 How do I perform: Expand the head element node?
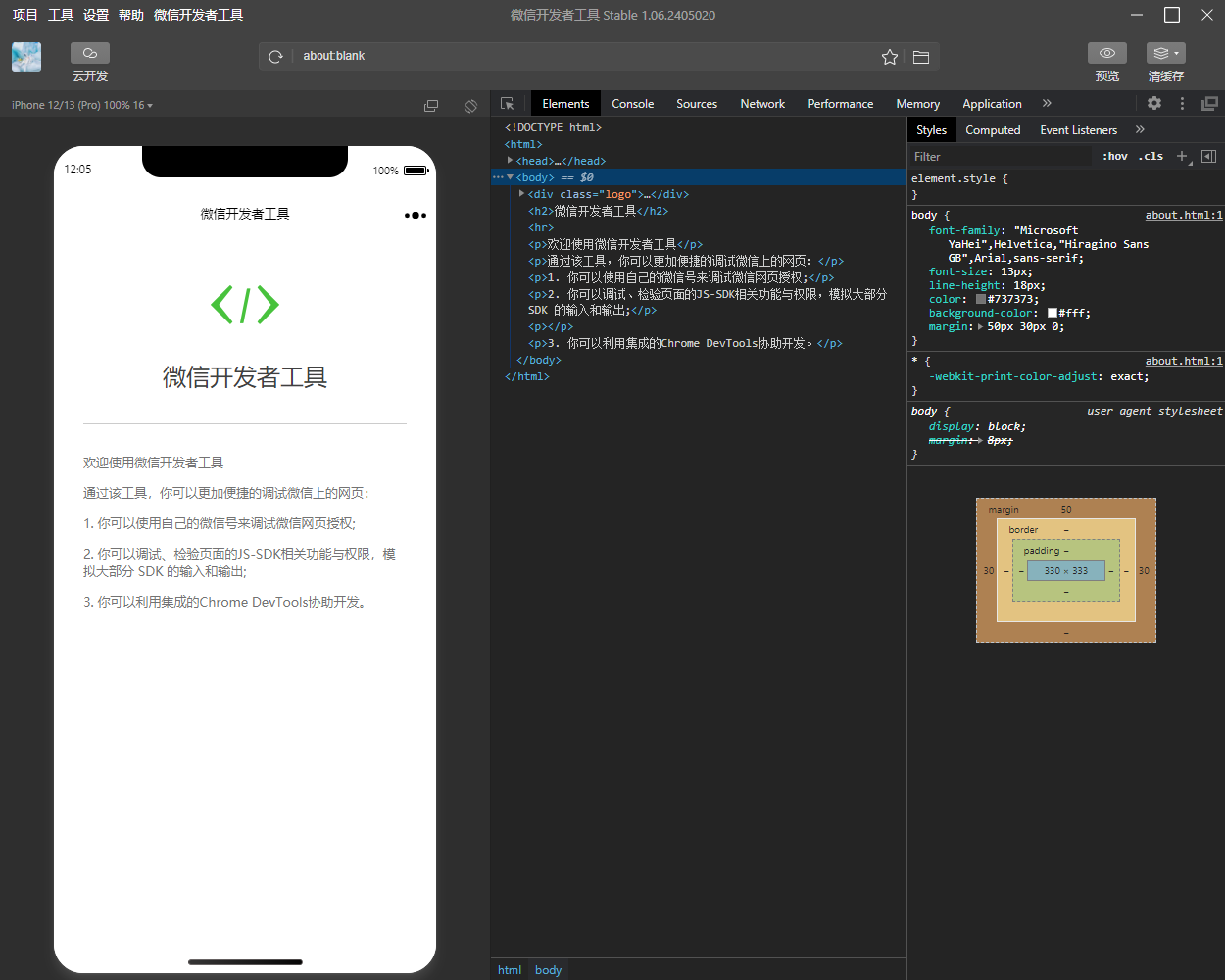click(510, 160)
